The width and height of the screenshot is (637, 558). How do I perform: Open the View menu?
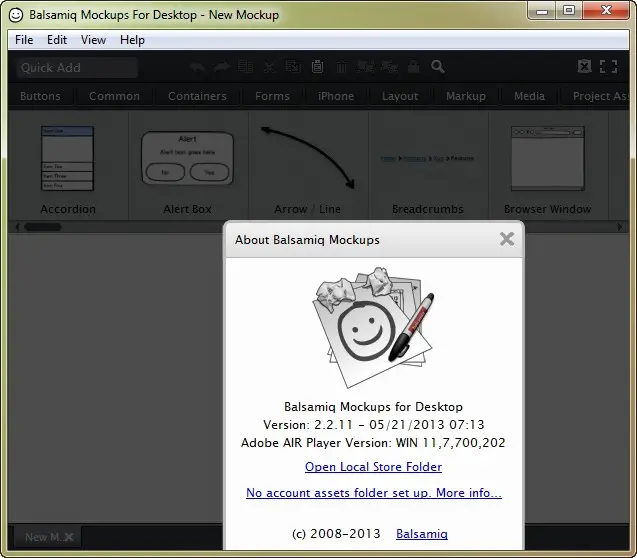click(x=93, y=40)
